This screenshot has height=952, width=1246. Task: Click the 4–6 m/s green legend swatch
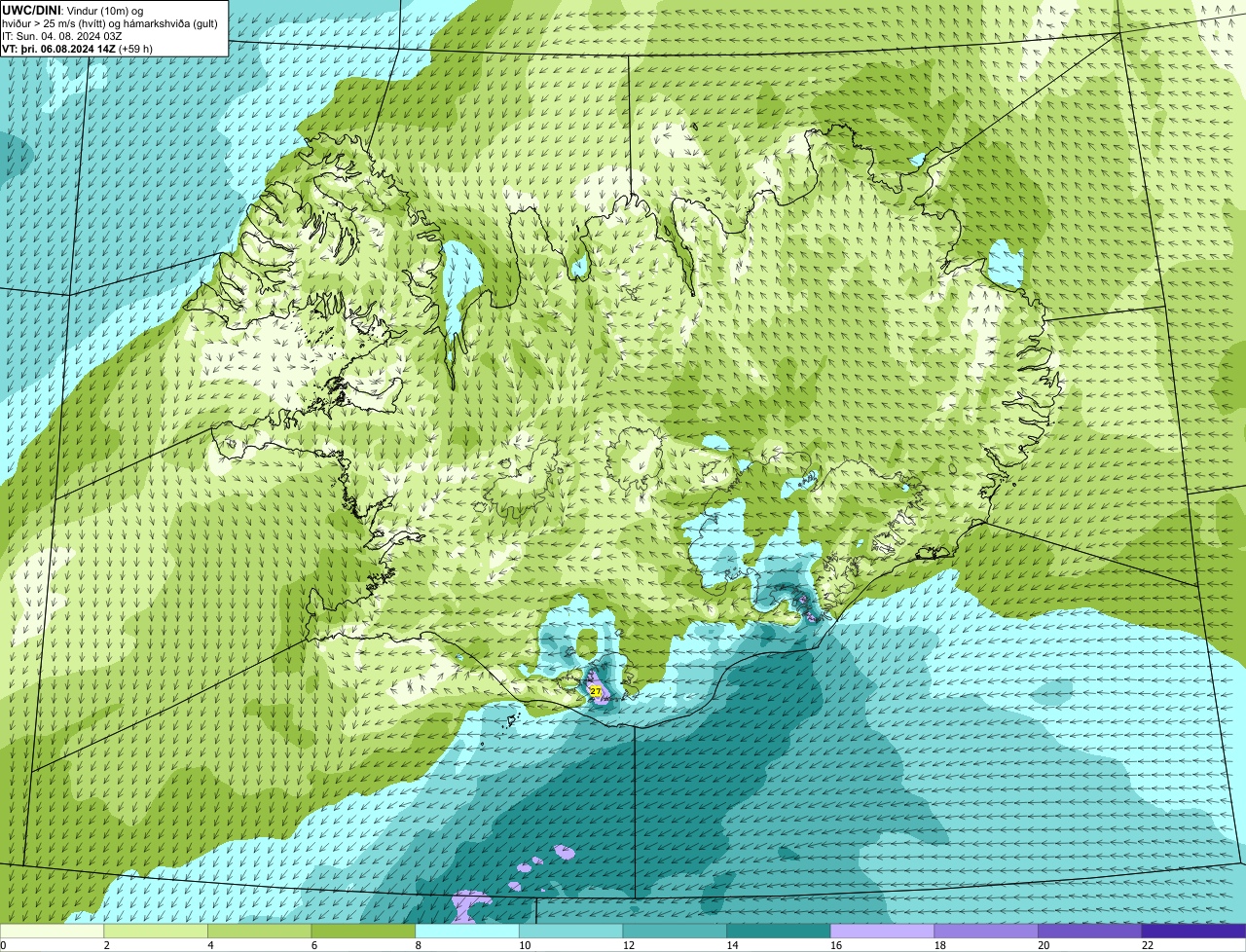tap(260, 931)
